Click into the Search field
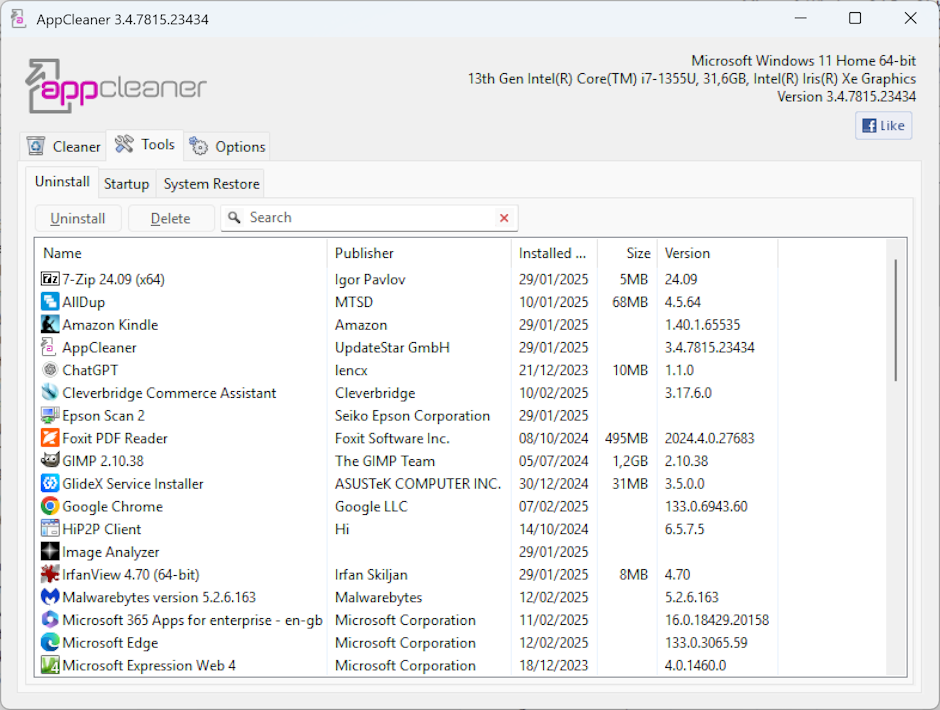This screenshot has height=710, width=940. (x=370, y=218)
